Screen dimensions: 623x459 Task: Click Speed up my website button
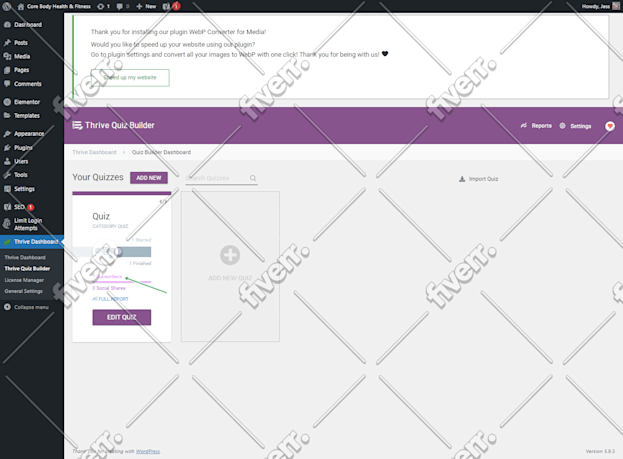(x=130, y=77)
